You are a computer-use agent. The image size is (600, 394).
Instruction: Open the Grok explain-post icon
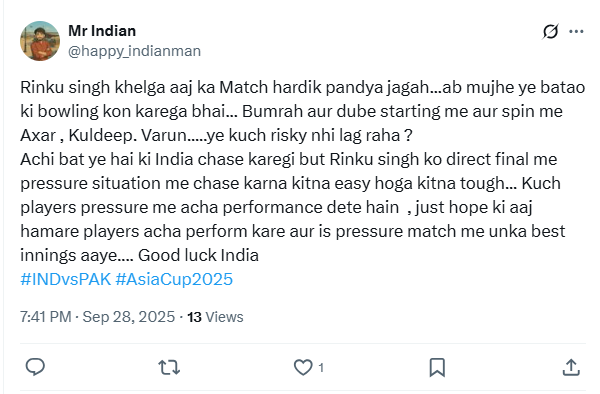(550, 31)
